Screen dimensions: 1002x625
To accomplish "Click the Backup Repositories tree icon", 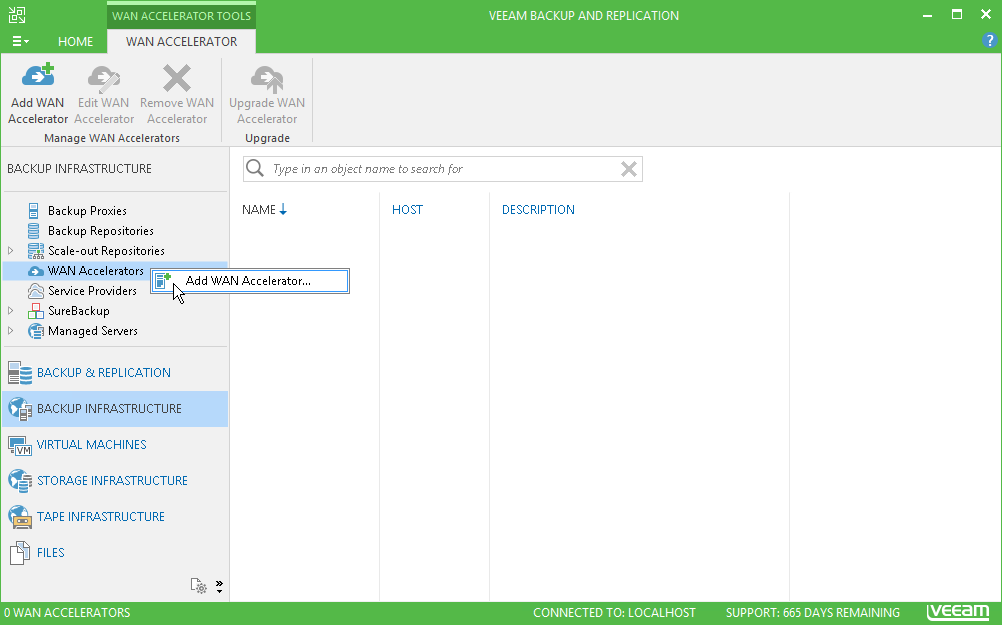I will pyautogui.click(x=33, y=231).
